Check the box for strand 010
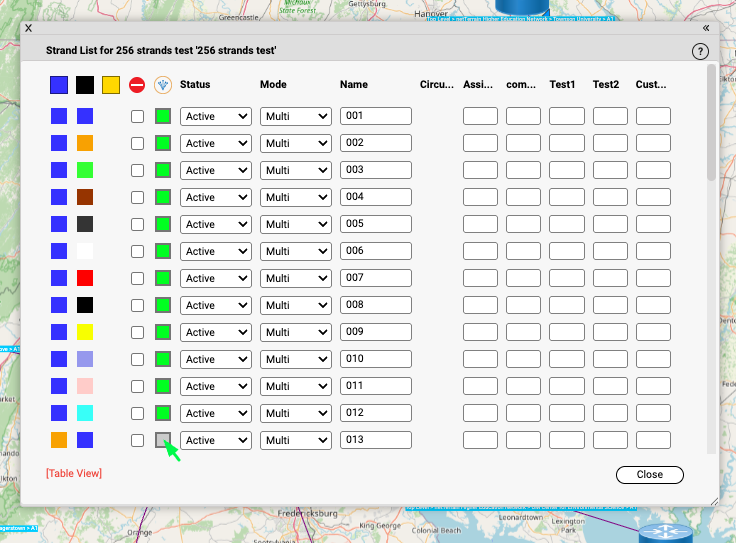 point(138,360)
